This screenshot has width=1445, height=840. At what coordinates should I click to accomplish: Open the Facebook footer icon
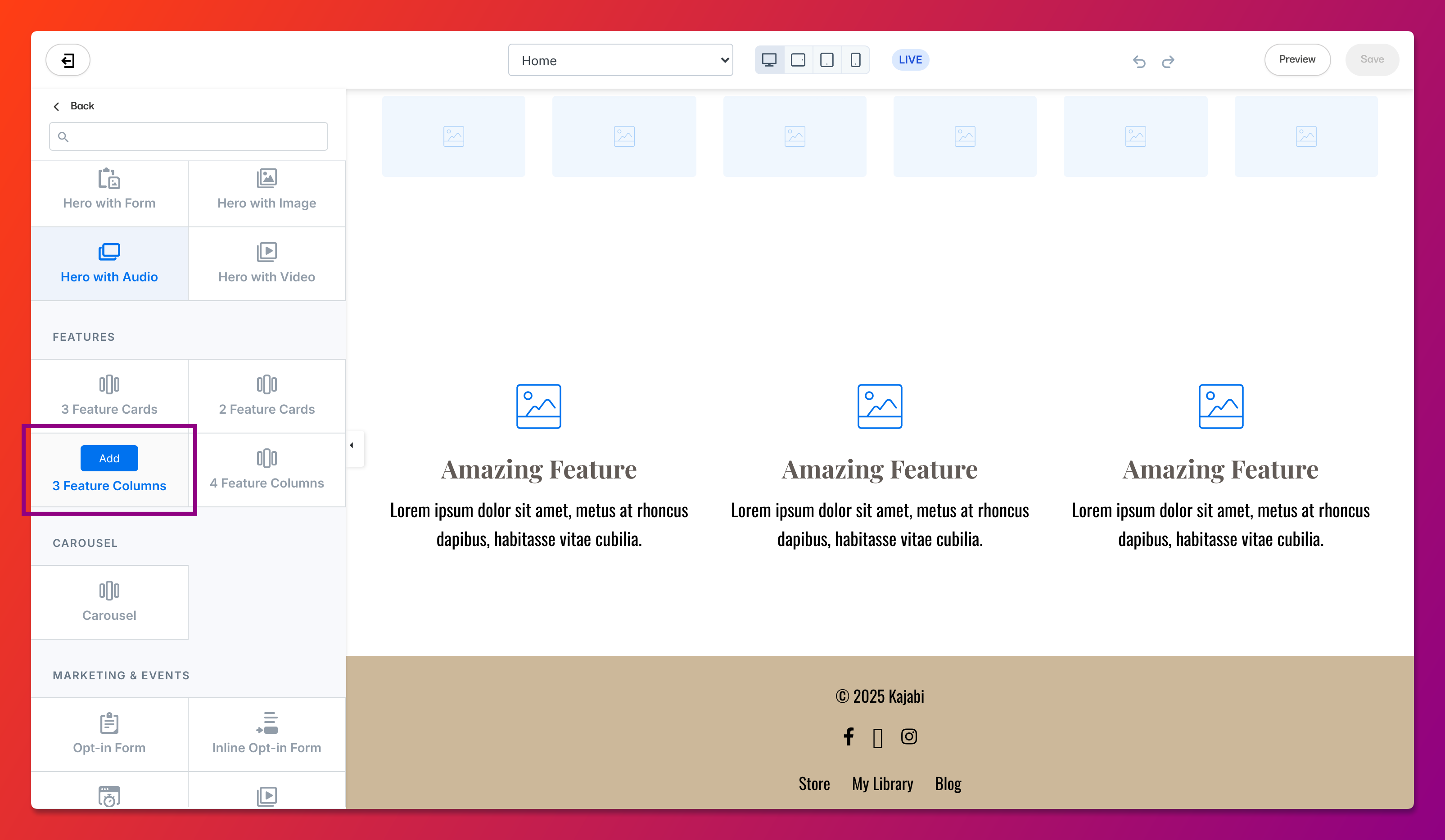tap(849, 736)
